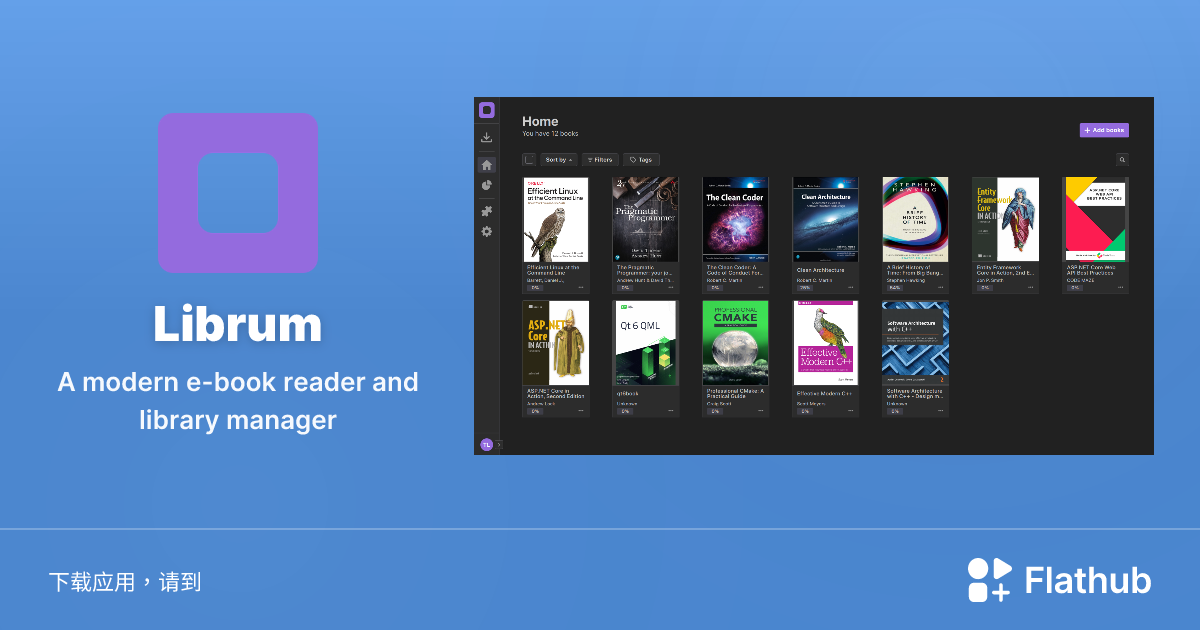Screen dimensions: 1200x630
Task: Open the downloads section in the sidebar
Action: pyautogui.click(x=487, y=136)
